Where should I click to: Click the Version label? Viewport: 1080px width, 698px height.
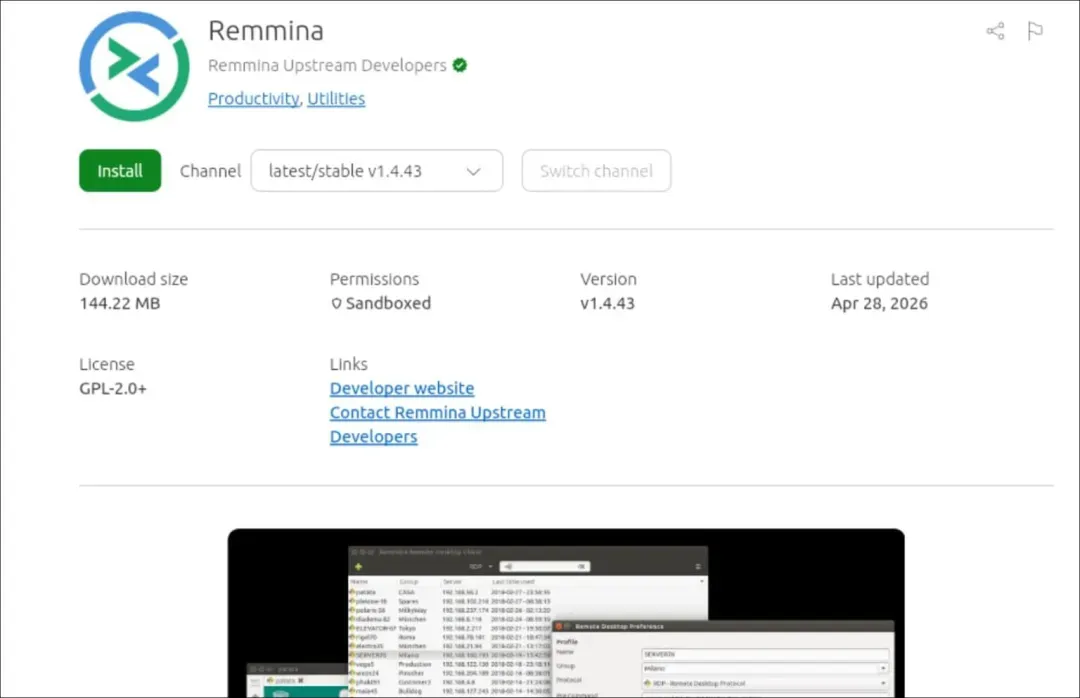608,279
